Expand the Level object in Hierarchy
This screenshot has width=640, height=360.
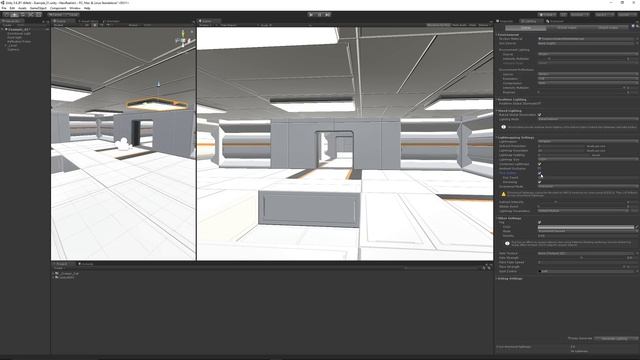click(6, 46)
